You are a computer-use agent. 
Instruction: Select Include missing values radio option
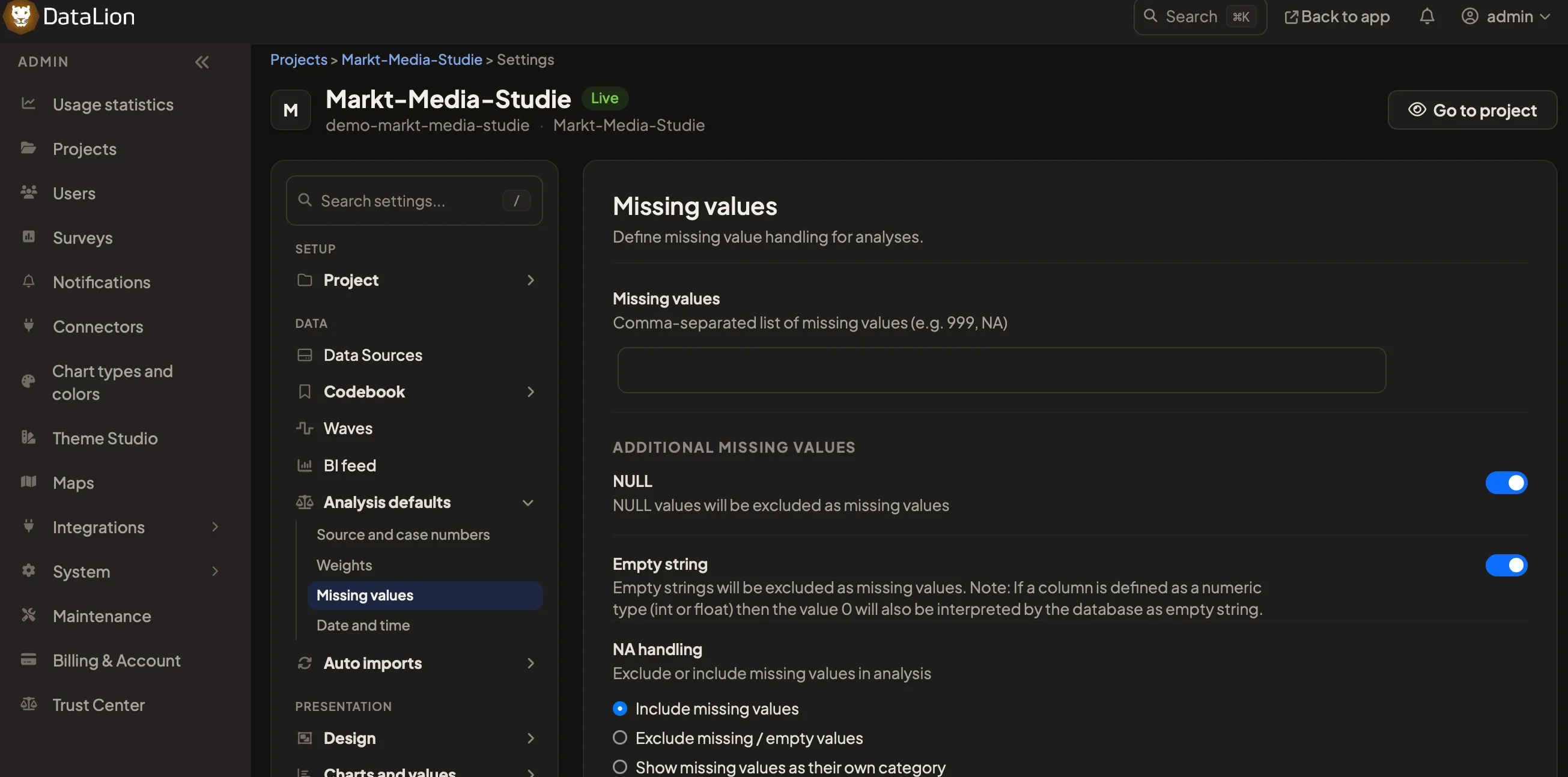[619, 709]
